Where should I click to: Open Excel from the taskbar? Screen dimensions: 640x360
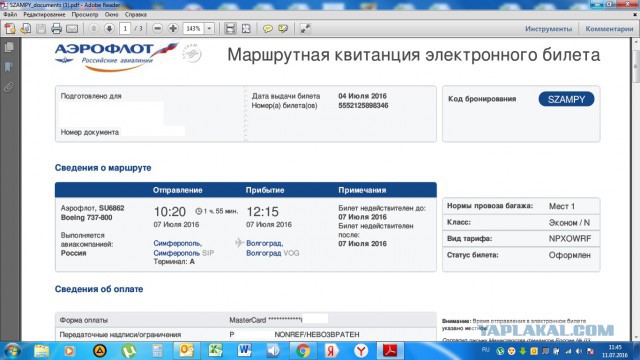point(216,351)
